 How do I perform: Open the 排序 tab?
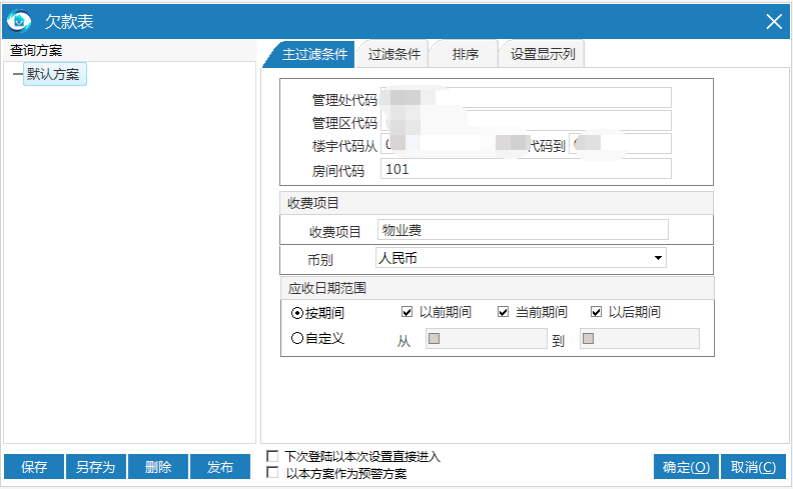tap(465, 54)
